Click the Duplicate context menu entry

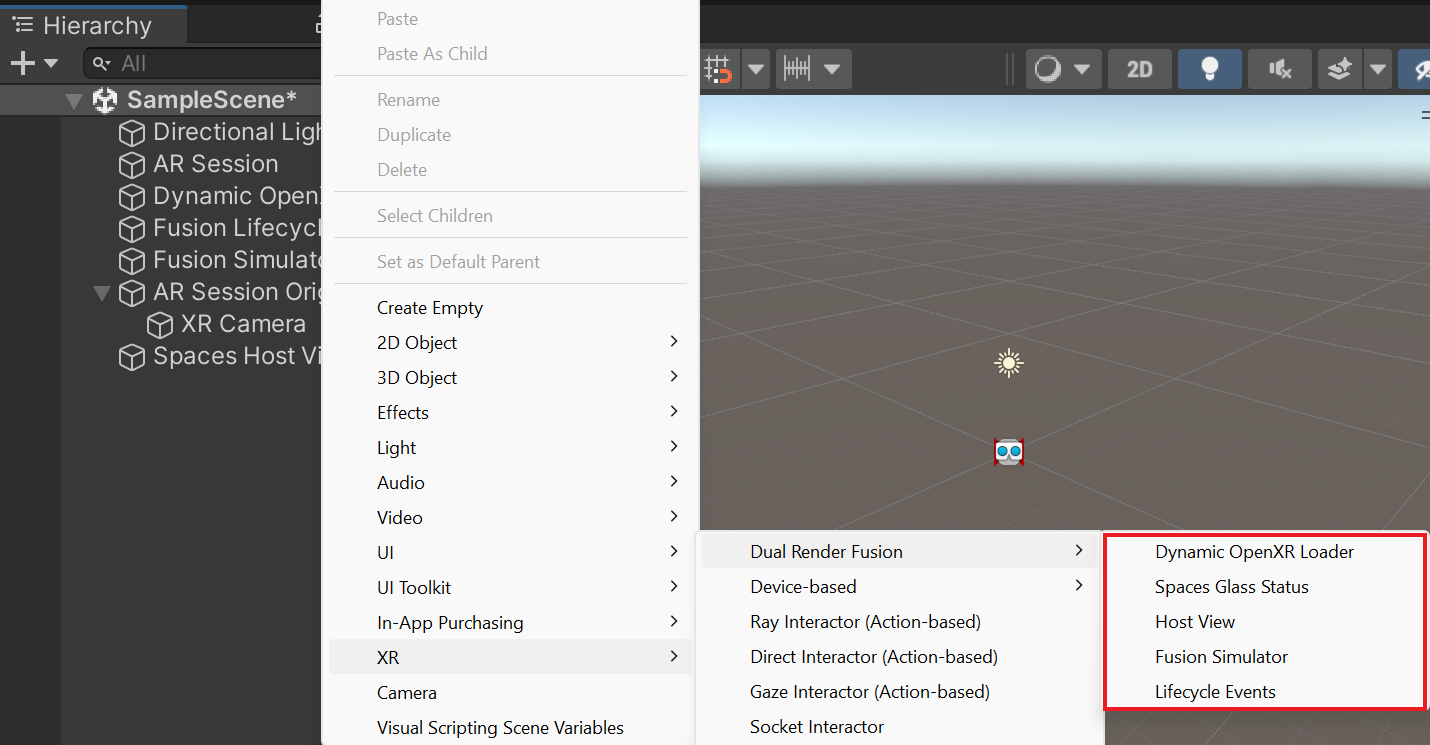point(509,135)
